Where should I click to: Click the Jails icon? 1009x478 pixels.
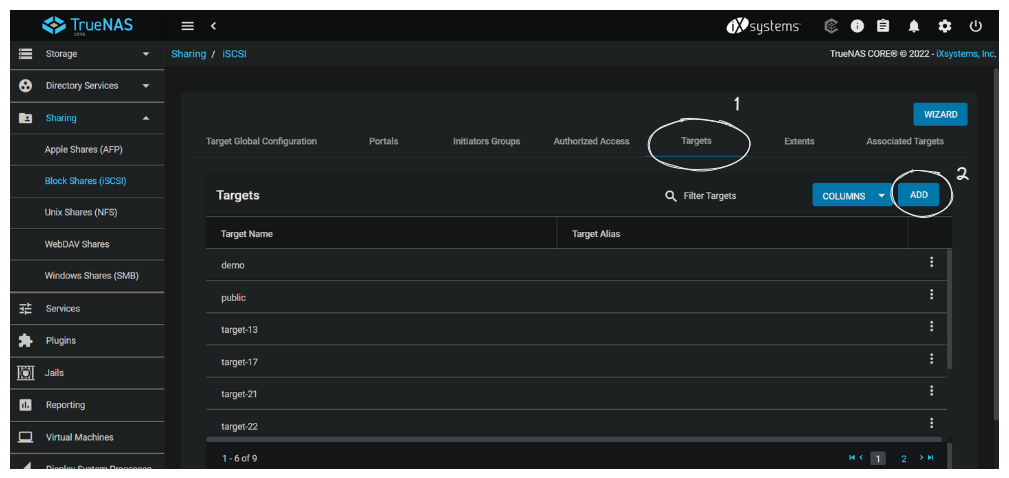click(26, 372)
